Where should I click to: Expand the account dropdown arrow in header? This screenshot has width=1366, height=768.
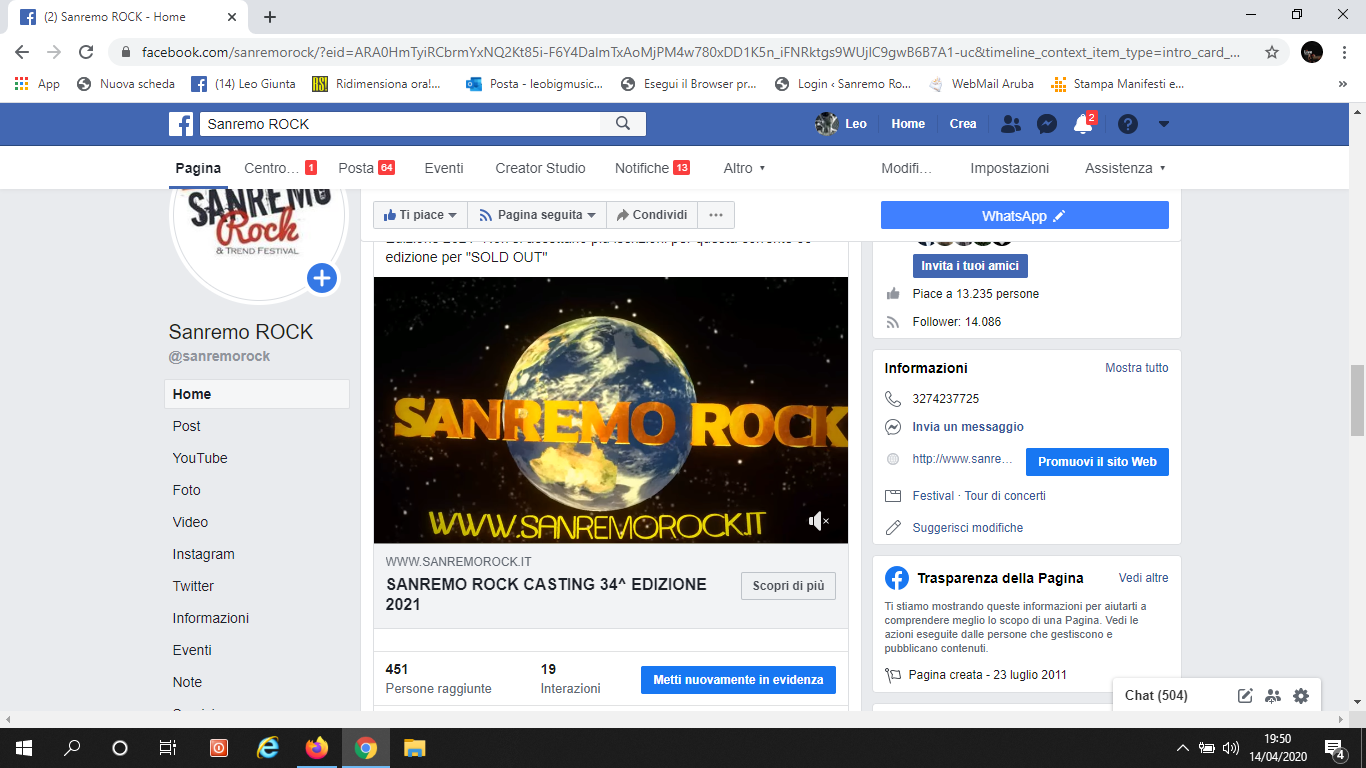pyautogui.click(x=1163, y=124)
